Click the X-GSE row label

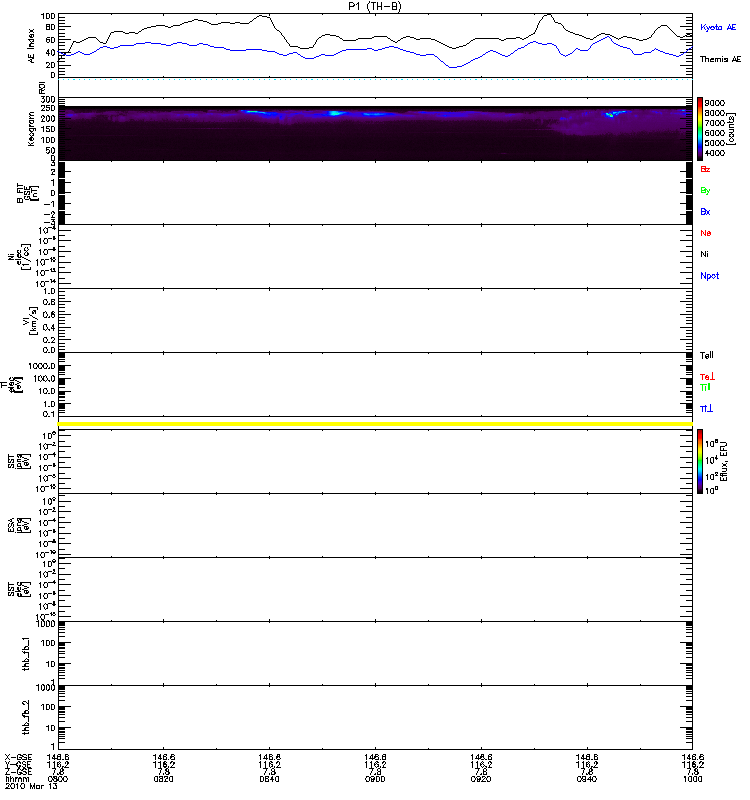click(18, 758)
